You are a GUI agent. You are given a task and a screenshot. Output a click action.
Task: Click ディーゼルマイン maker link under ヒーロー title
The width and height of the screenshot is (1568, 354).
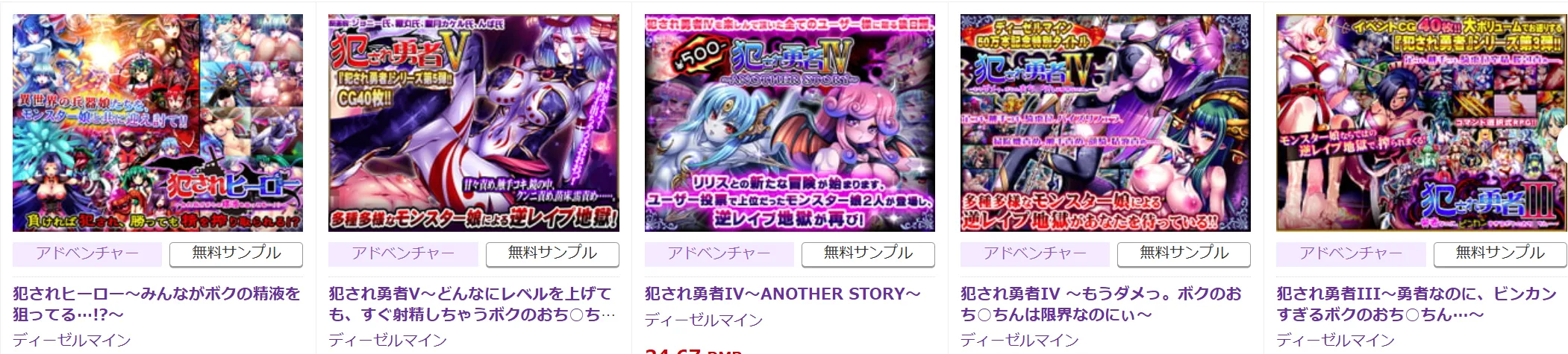point(72,341)
